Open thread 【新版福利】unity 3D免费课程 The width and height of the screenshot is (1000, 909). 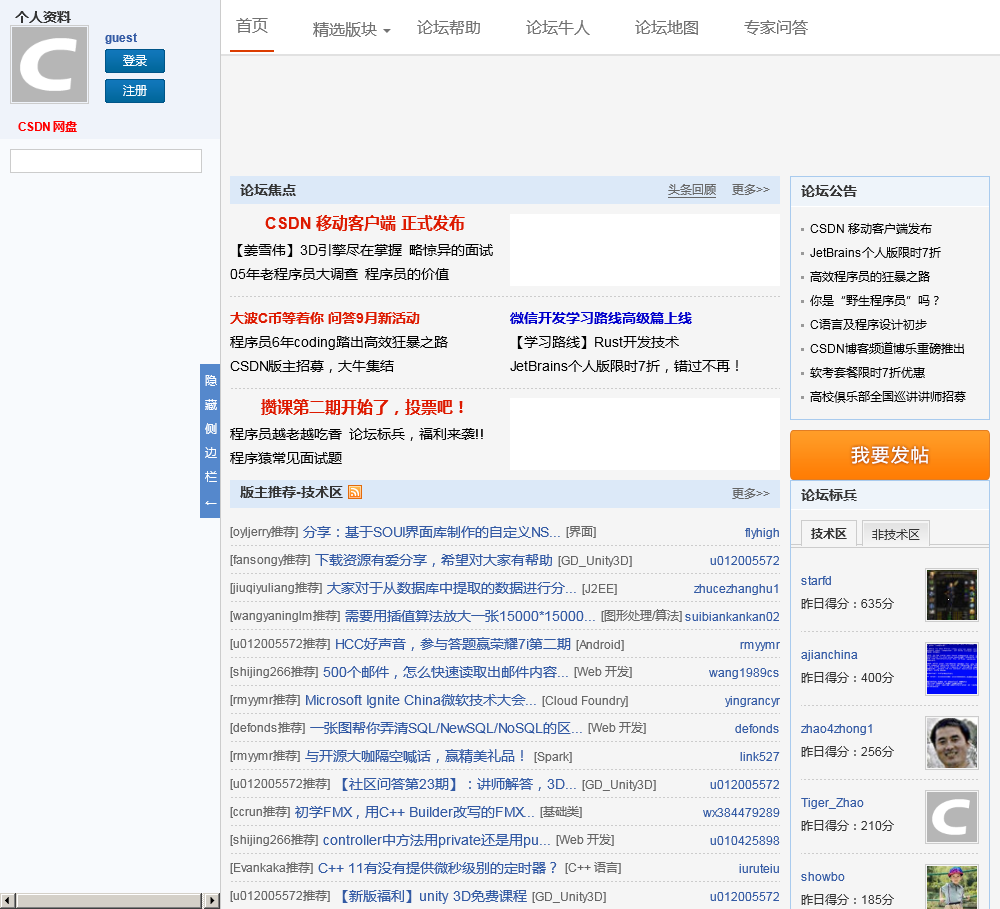pos(430,896)
